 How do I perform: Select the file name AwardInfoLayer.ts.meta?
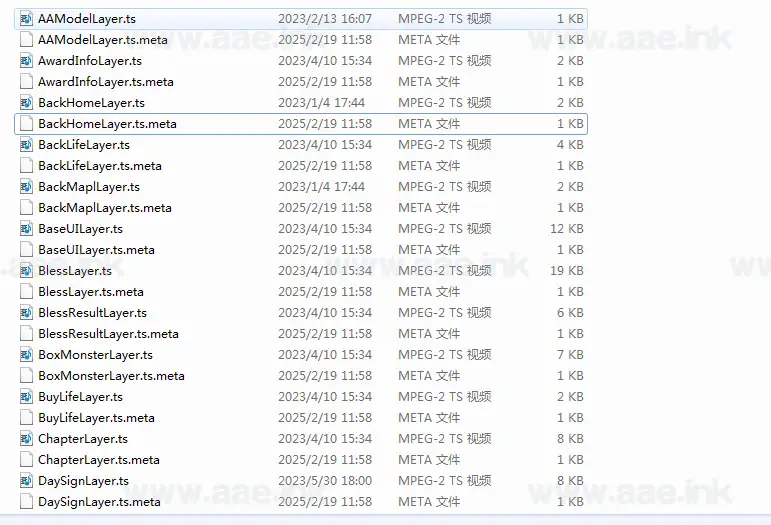point(106,82)
